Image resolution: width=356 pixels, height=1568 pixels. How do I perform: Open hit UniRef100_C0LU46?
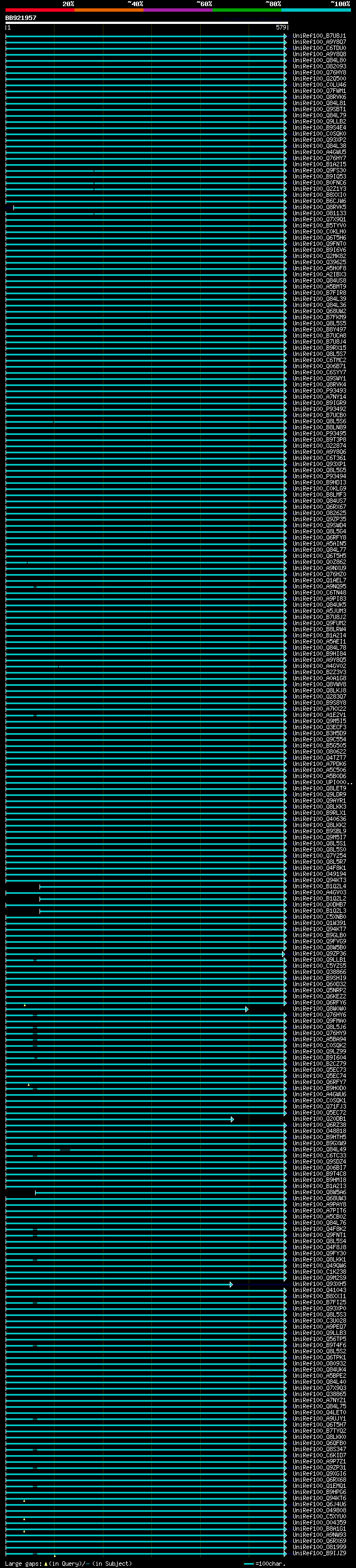click(x=319, y=85)
